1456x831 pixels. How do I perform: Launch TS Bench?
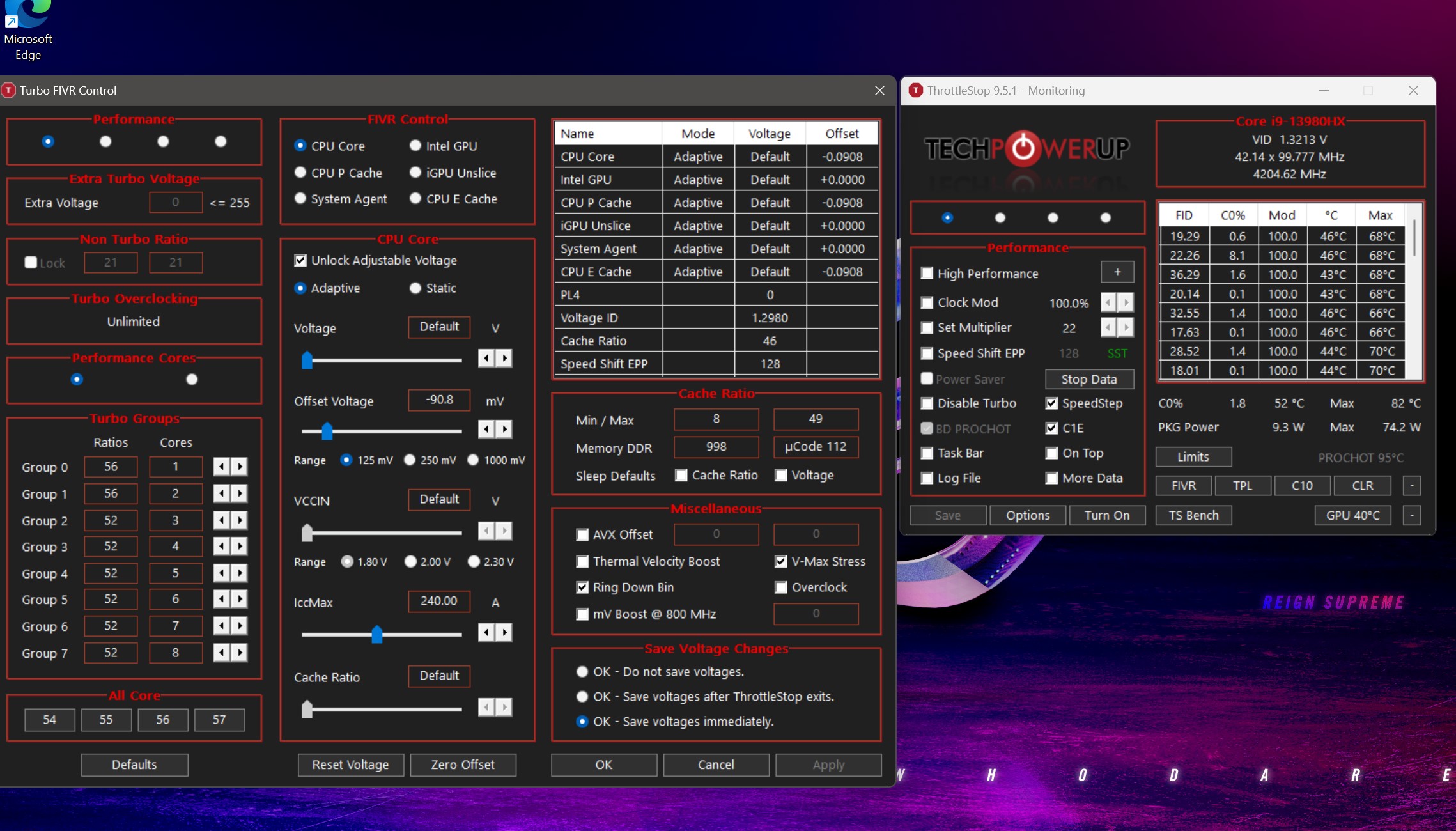pos(1193,515)
